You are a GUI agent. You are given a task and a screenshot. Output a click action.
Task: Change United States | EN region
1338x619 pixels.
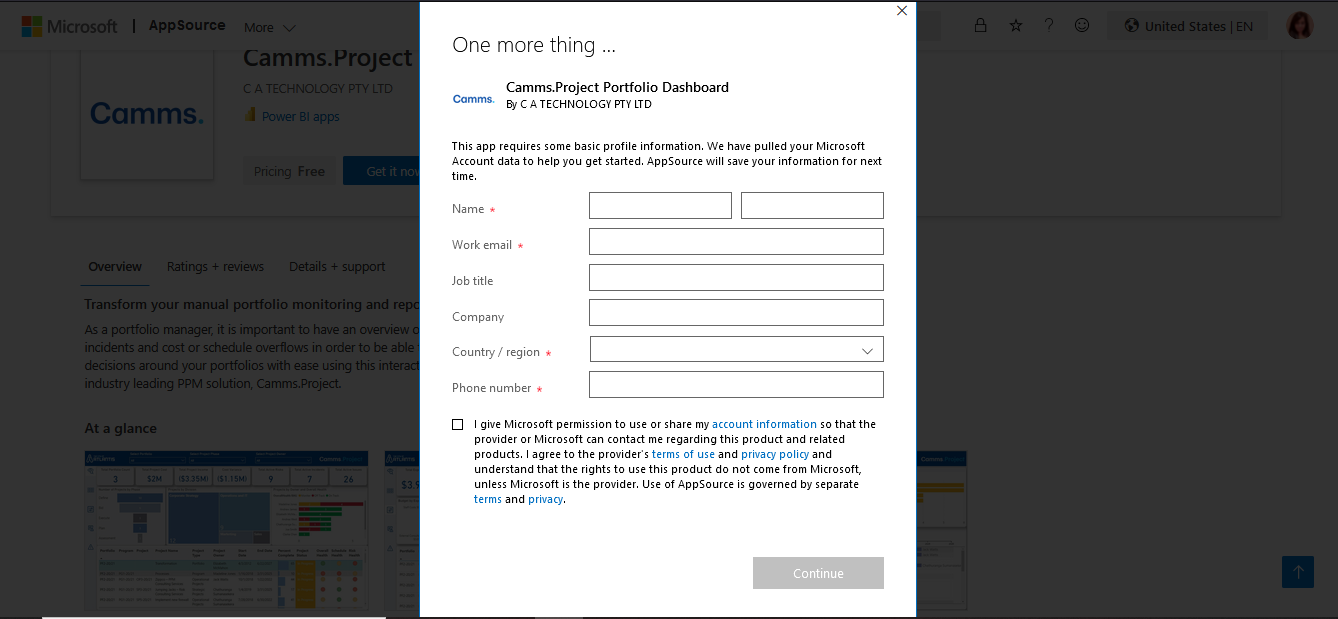(1188, 26)
